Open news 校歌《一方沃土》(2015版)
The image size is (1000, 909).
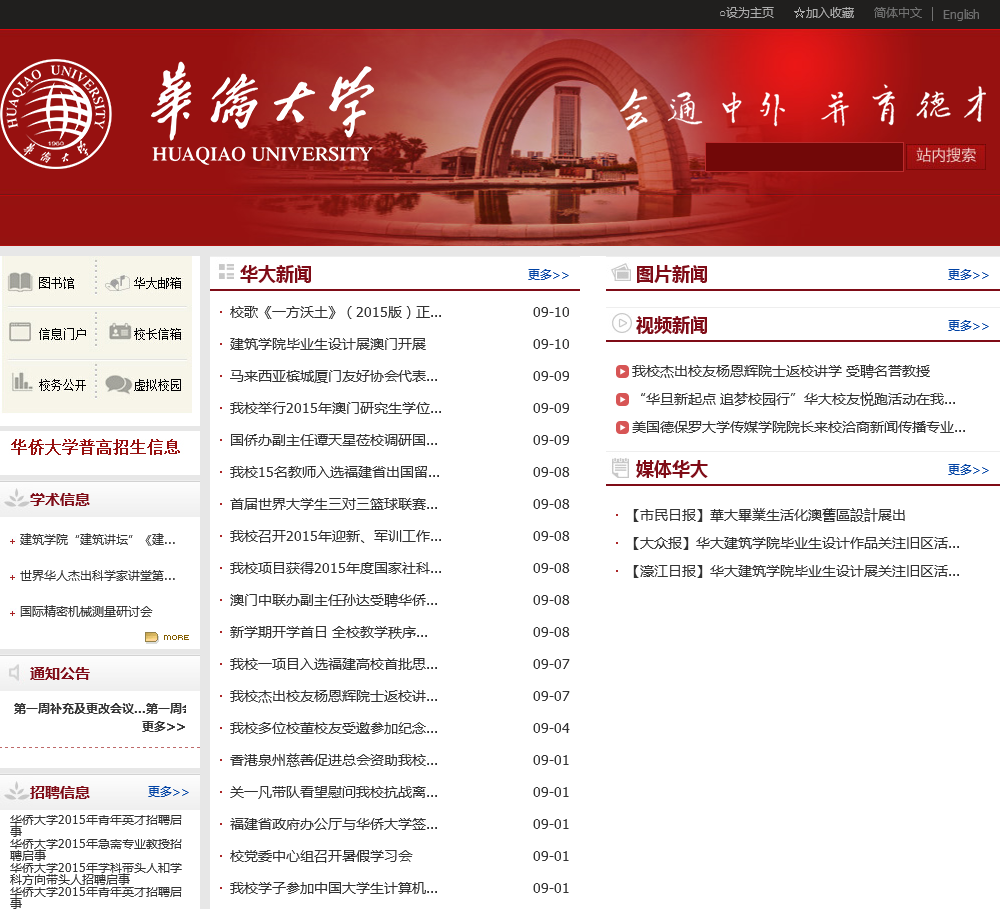click(335, 312)
